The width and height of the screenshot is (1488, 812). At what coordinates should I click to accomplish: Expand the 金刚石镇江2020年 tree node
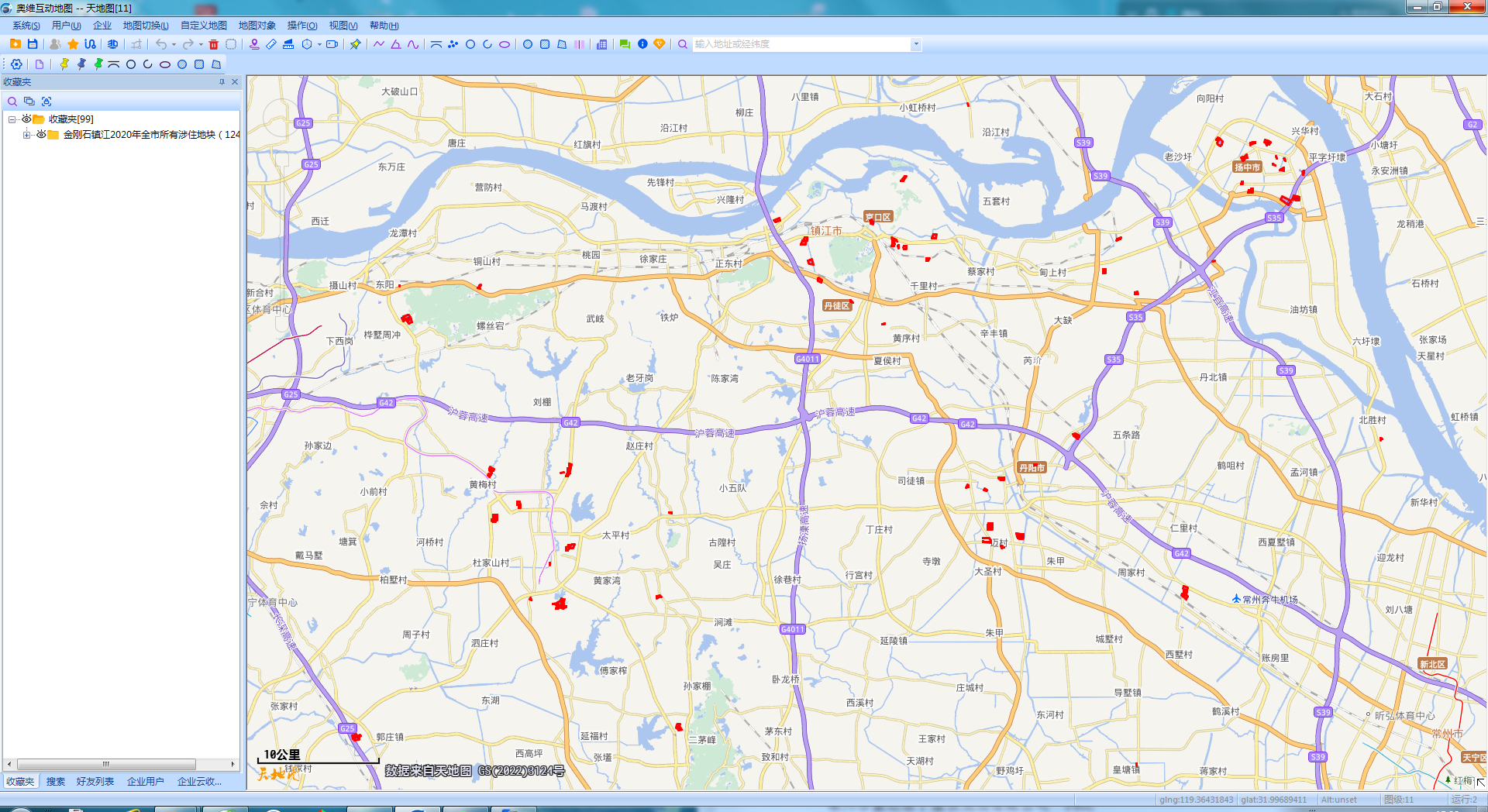click(26, 135)
